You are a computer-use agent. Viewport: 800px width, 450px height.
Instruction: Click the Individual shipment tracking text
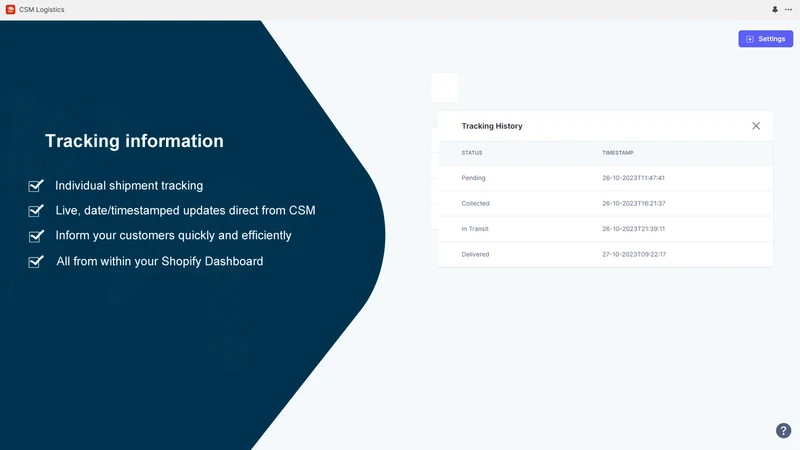tap(129, 186)
